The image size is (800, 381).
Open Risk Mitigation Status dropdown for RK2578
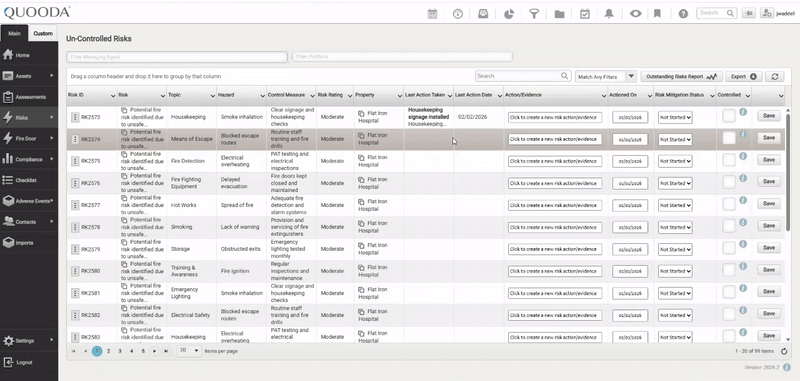point(675,227)
